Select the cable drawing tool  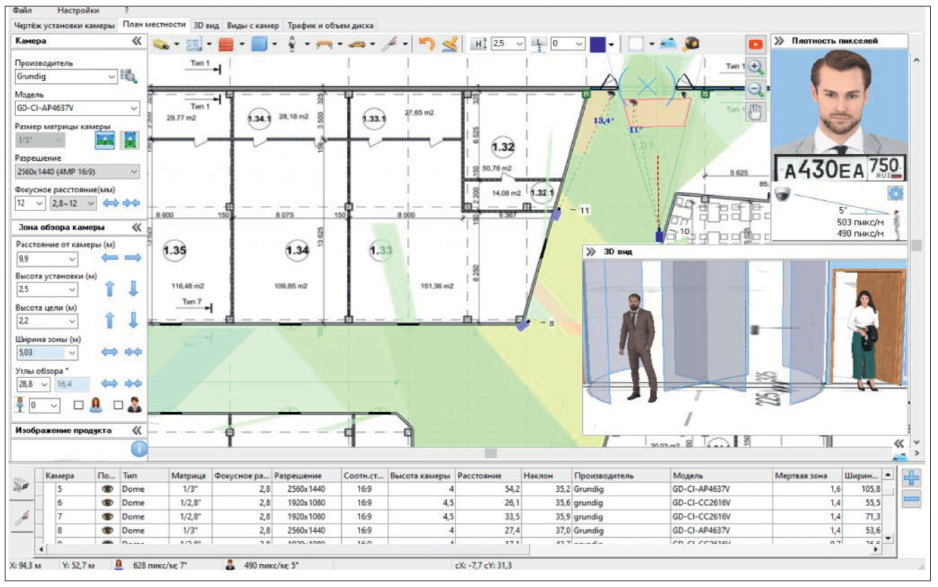pyautogui.click(x=389, y=44)
